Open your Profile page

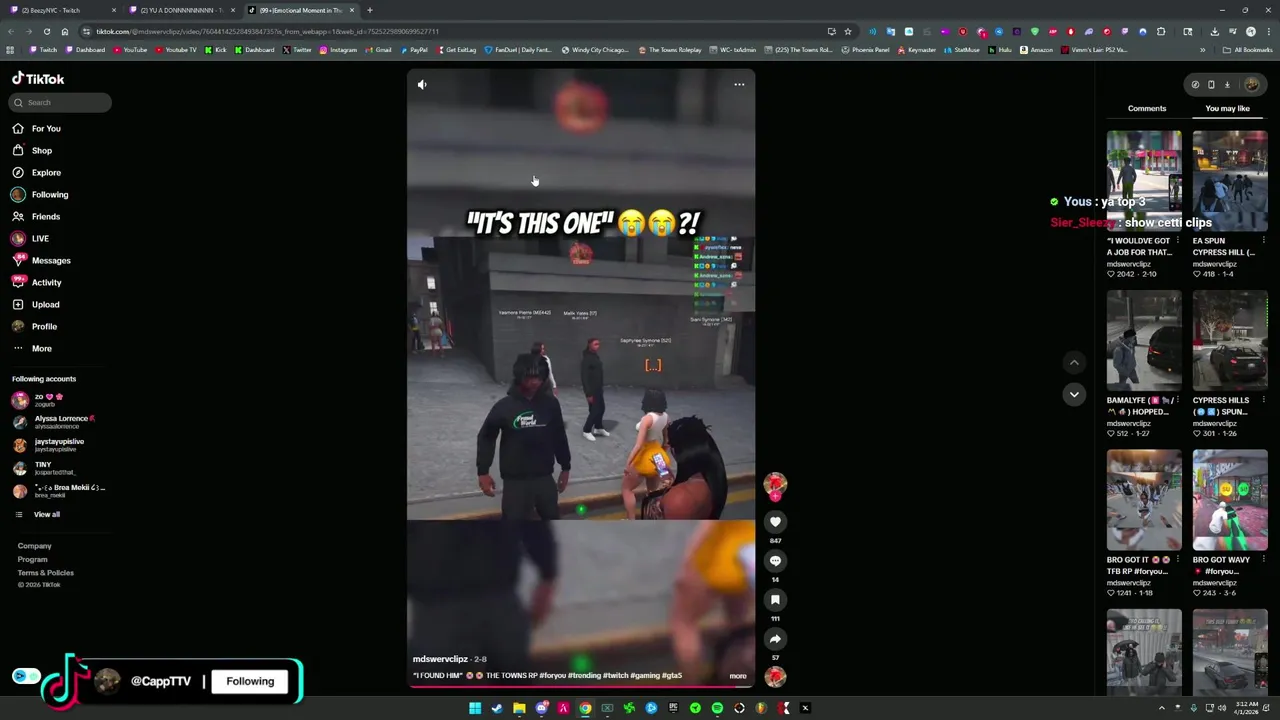34,327
